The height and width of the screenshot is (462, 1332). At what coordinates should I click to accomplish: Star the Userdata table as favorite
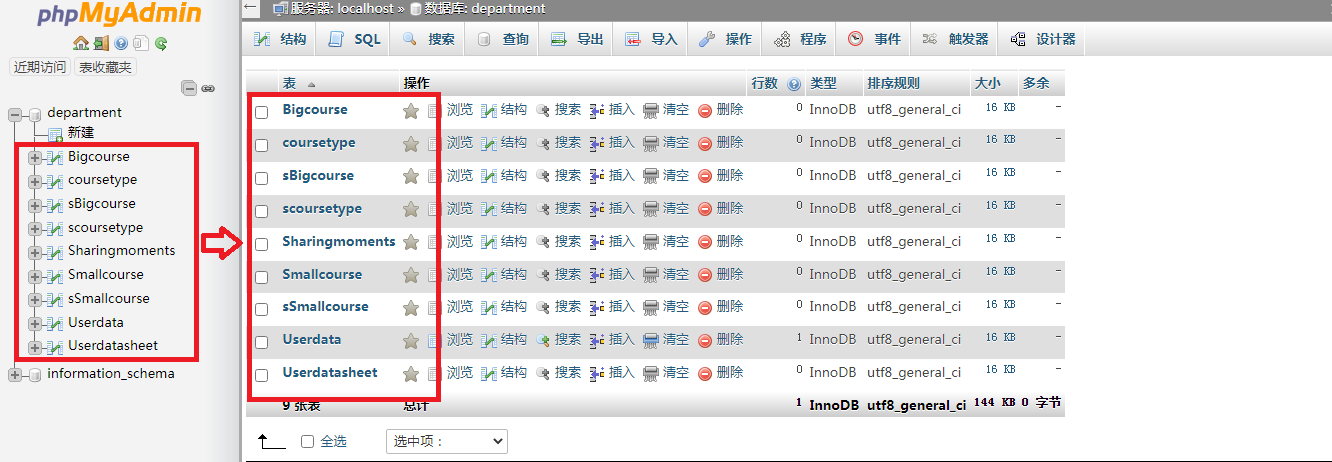(x=411, y=341)
